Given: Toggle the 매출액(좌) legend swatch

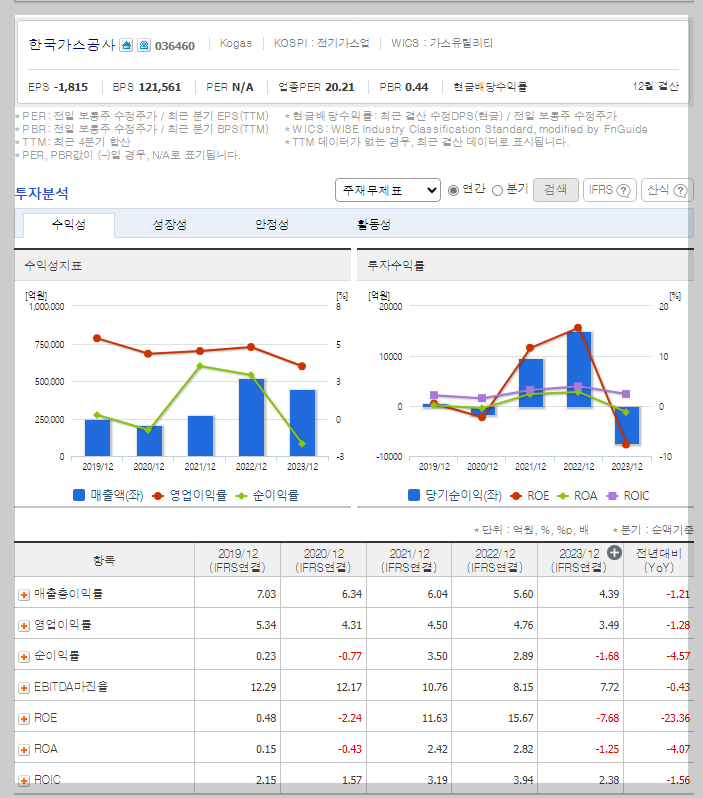Looking at the screenshot, I should [79, 495].
